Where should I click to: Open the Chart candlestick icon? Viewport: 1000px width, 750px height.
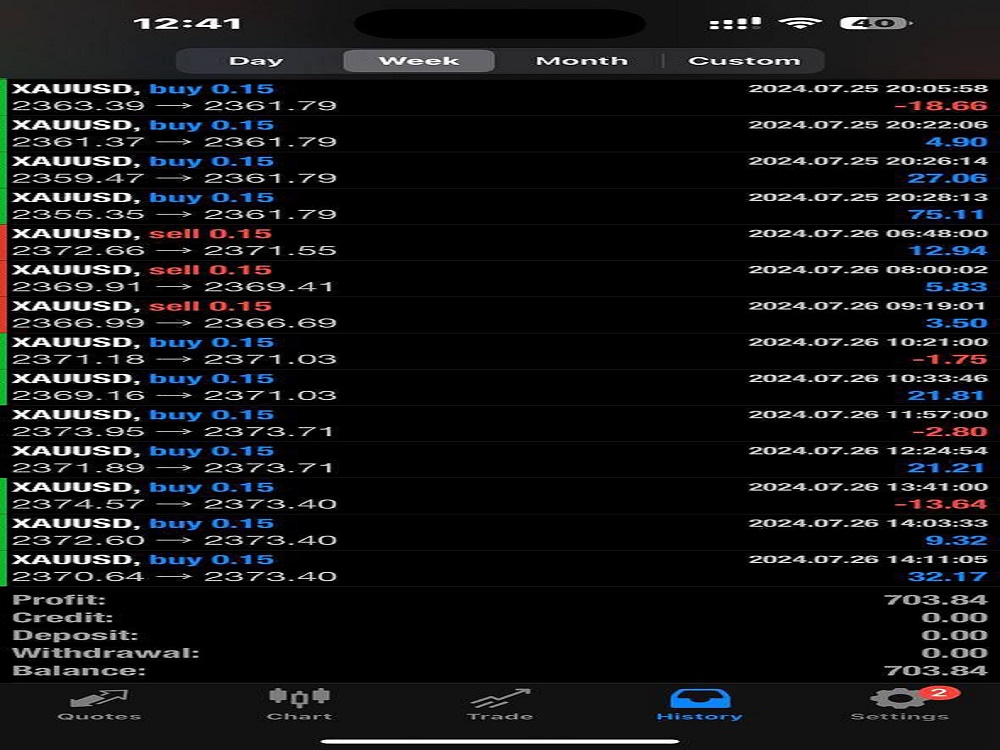(299, 697)
